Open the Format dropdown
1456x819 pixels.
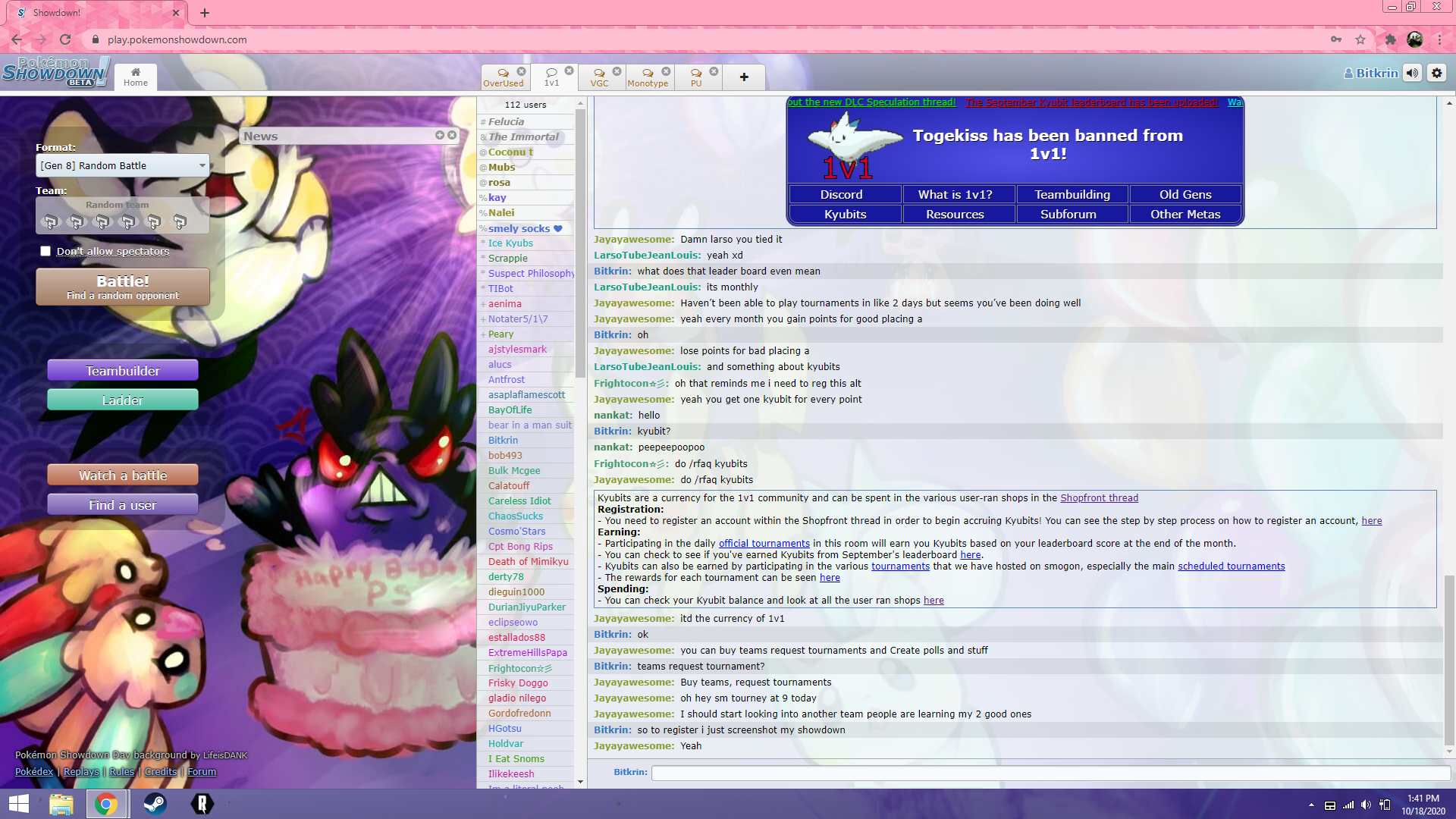pyautogui.click(x=123, y=165)
